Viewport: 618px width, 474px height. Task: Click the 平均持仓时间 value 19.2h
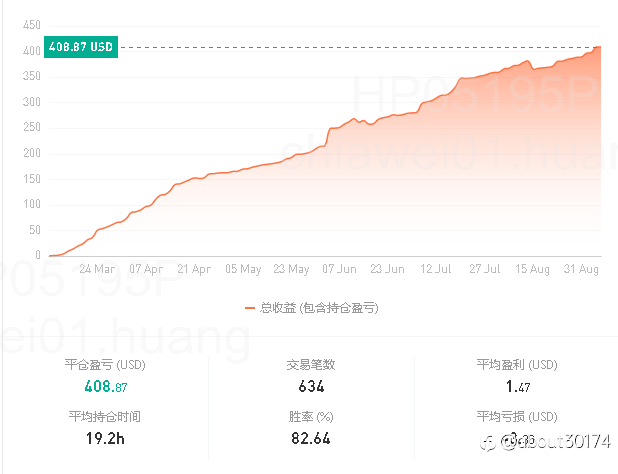pos(104,437)
